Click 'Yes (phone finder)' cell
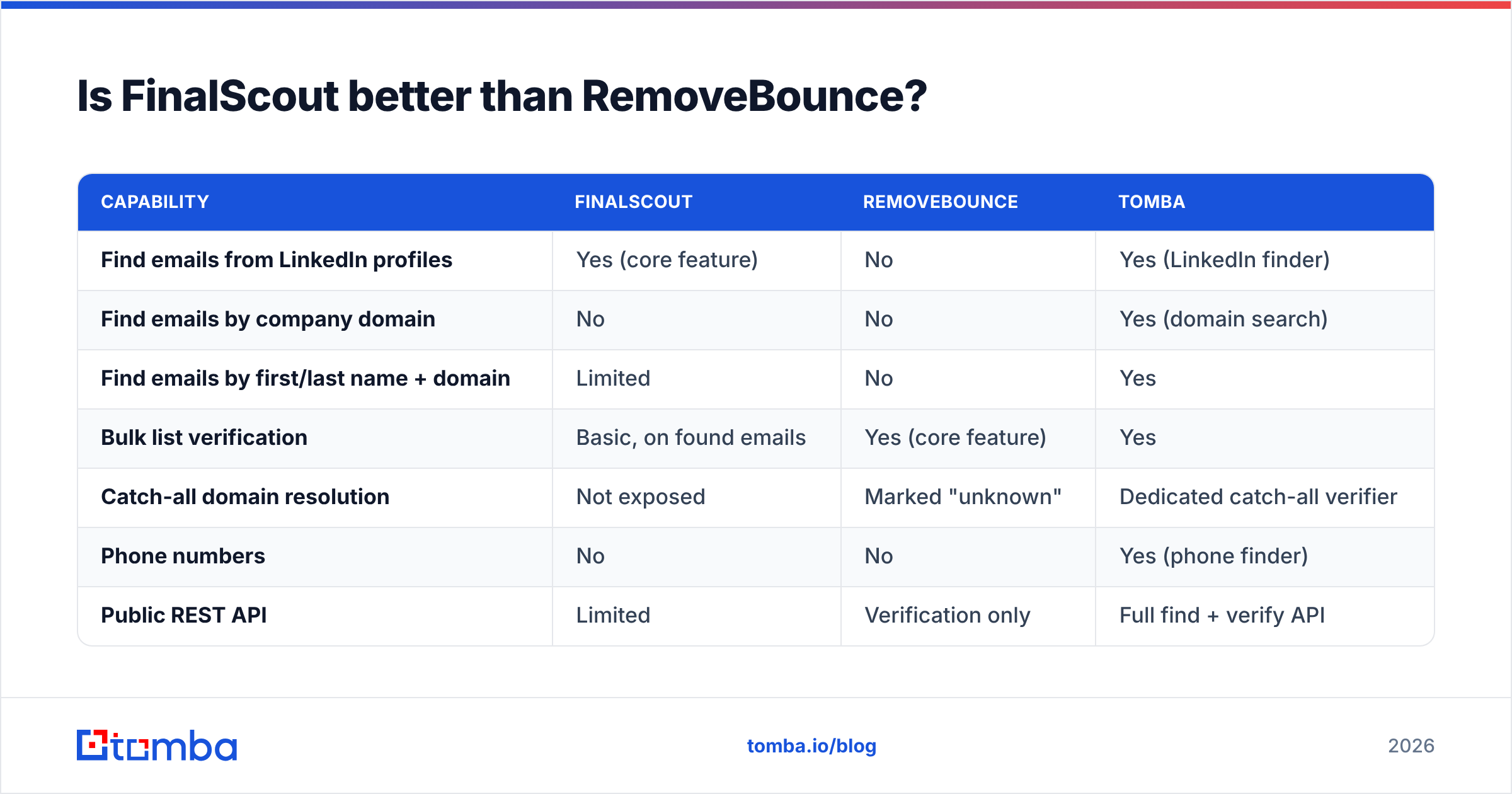 coord(1214,556)
